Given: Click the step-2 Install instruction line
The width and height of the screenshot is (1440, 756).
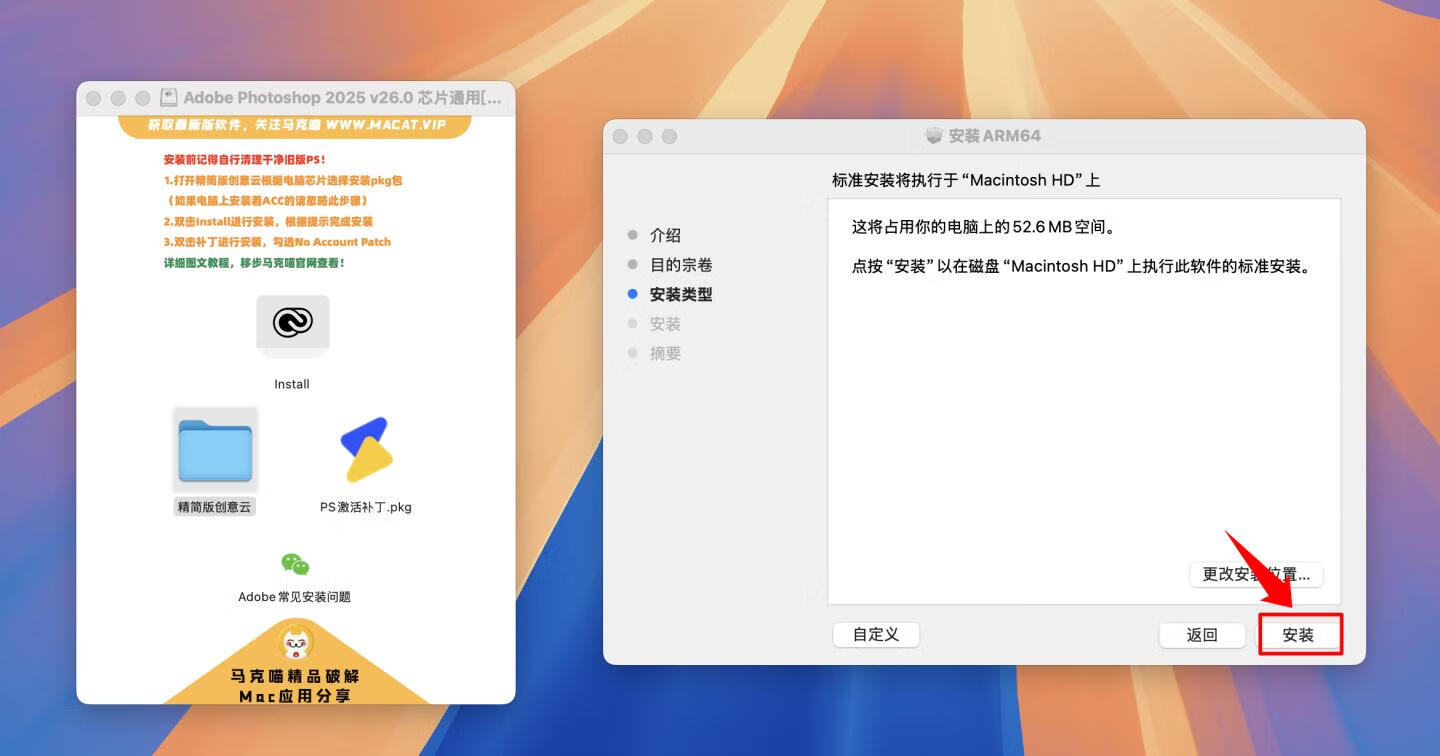Looking at the screenshot, I should click(268, 222).
